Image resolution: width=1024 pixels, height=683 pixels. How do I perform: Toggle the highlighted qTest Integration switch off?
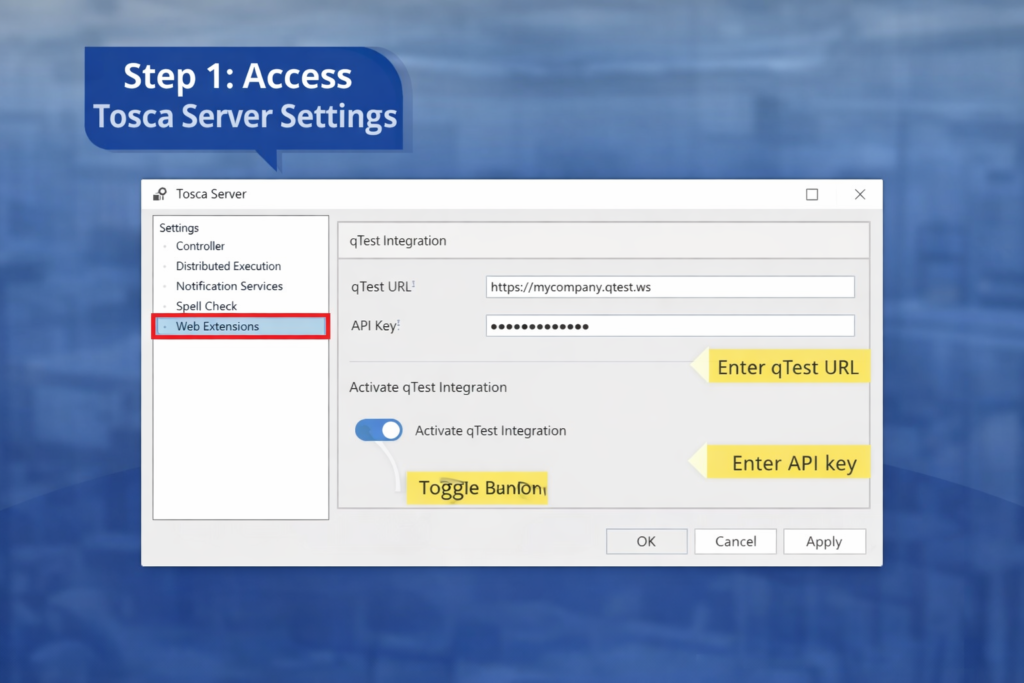pos(378,429)
